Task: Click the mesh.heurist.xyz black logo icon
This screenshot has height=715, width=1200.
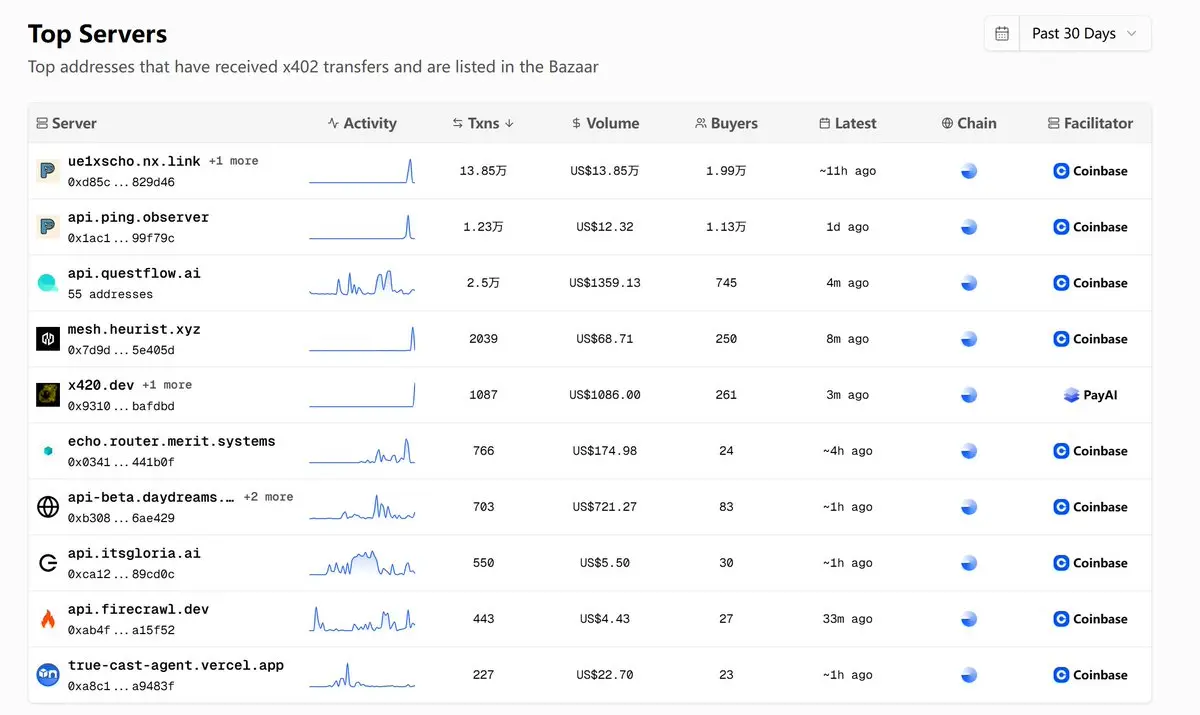Action: (48, 339)
